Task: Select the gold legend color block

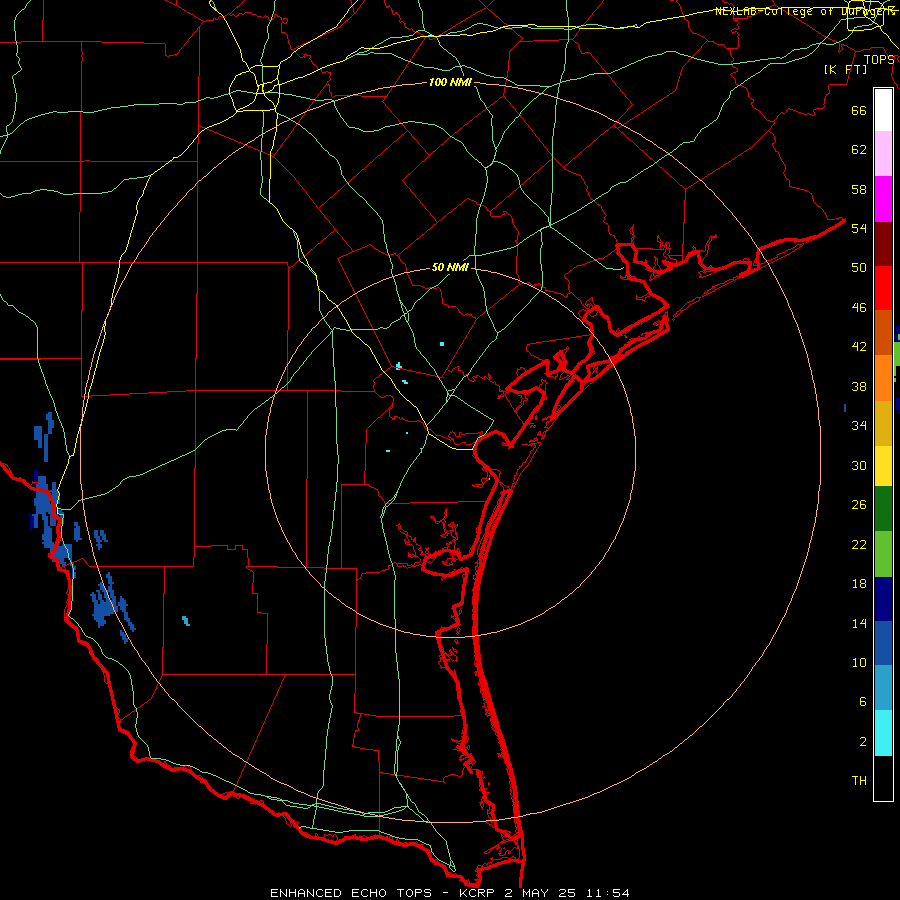Action: 883,423
